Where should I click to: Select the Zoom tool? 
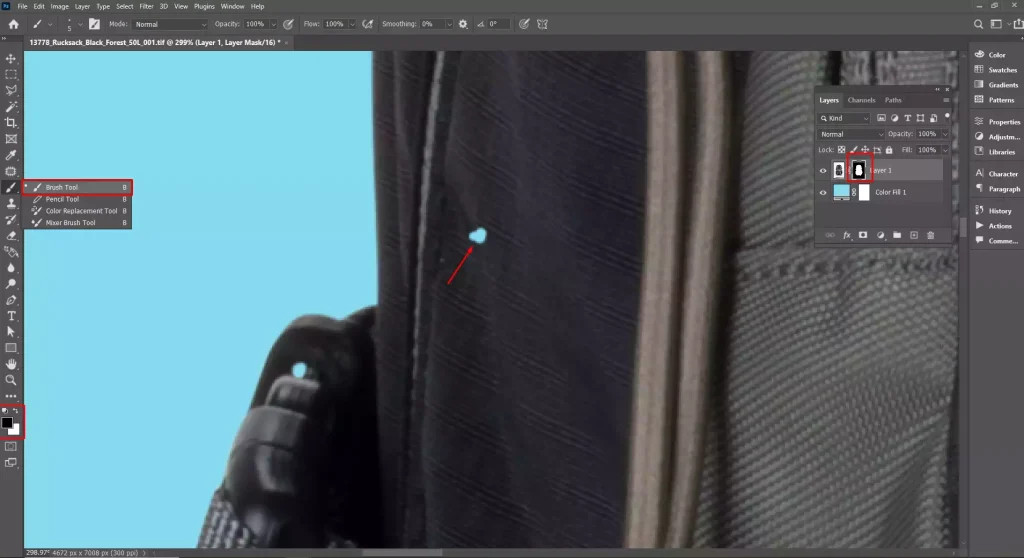(11, 380)
